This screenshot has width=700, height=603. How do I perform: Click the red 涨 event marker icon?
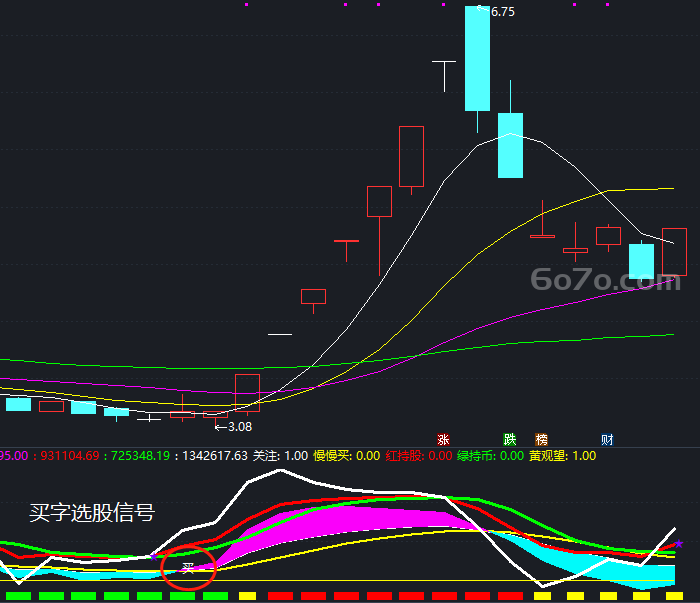(x=443, y=440)
